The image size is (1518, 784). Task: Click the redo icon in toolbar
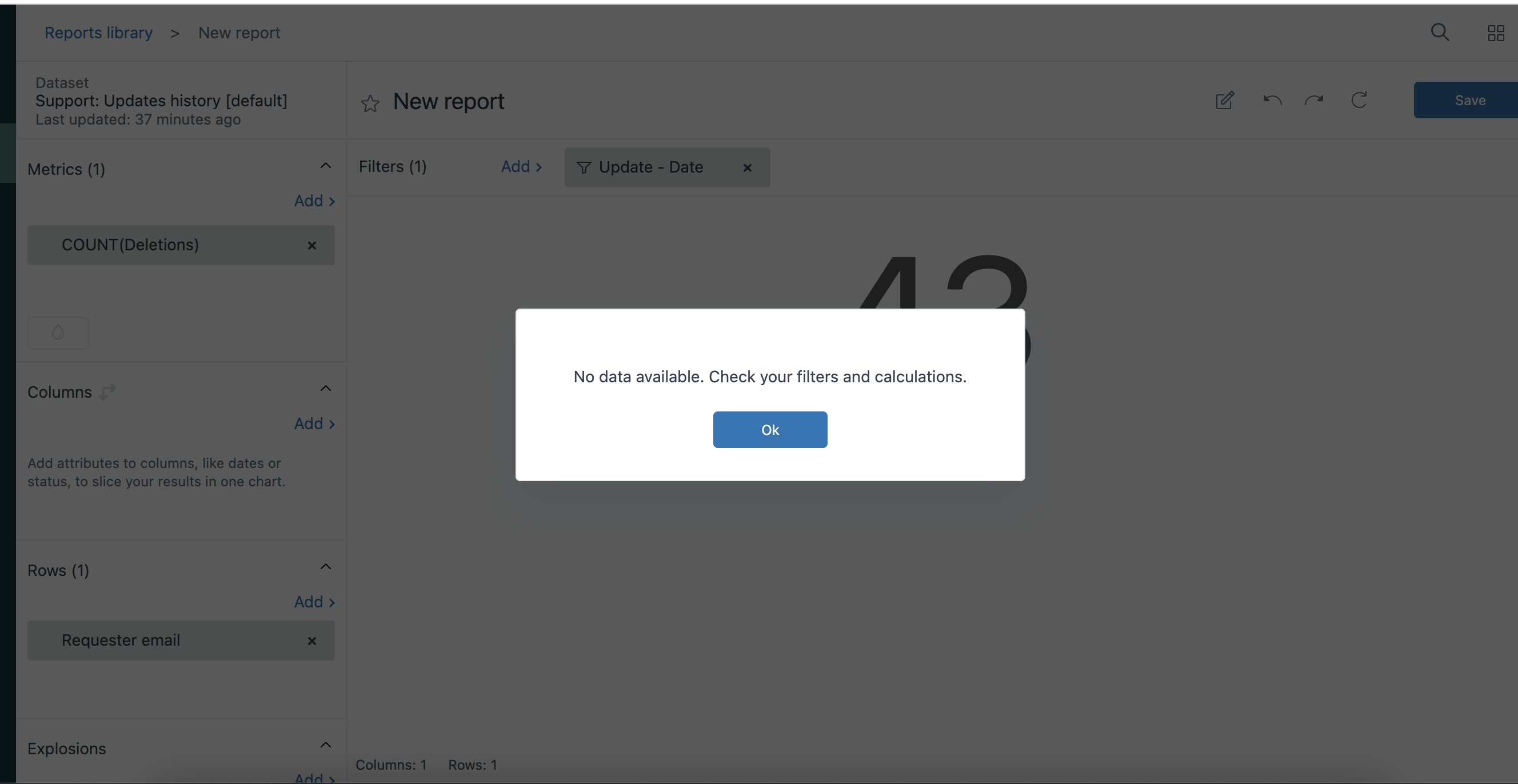click(1313, 100)
